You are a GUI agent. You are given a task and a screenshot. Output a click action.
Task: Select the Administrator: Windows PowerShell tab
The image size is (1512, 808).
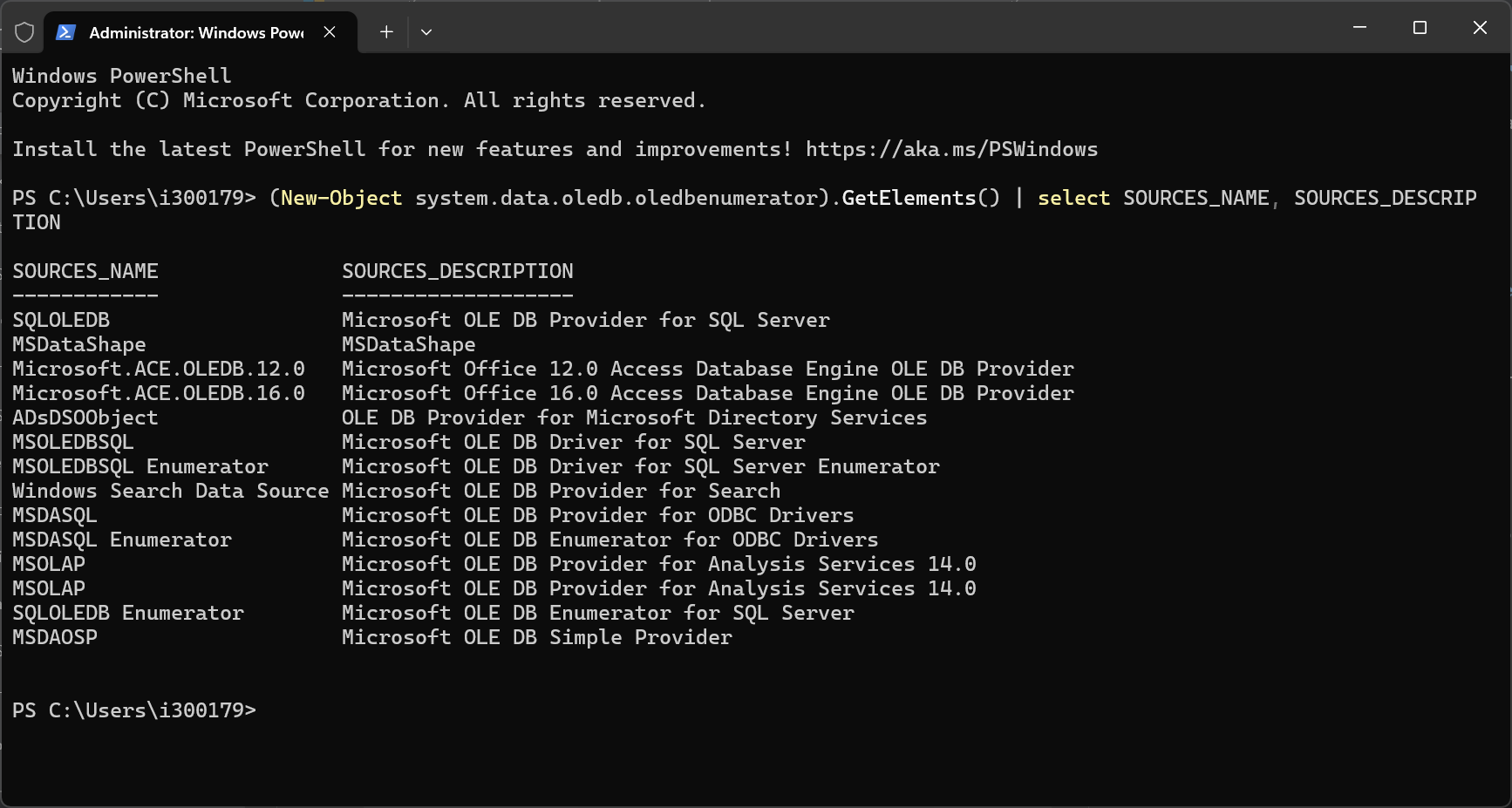(x=196, y=32)
